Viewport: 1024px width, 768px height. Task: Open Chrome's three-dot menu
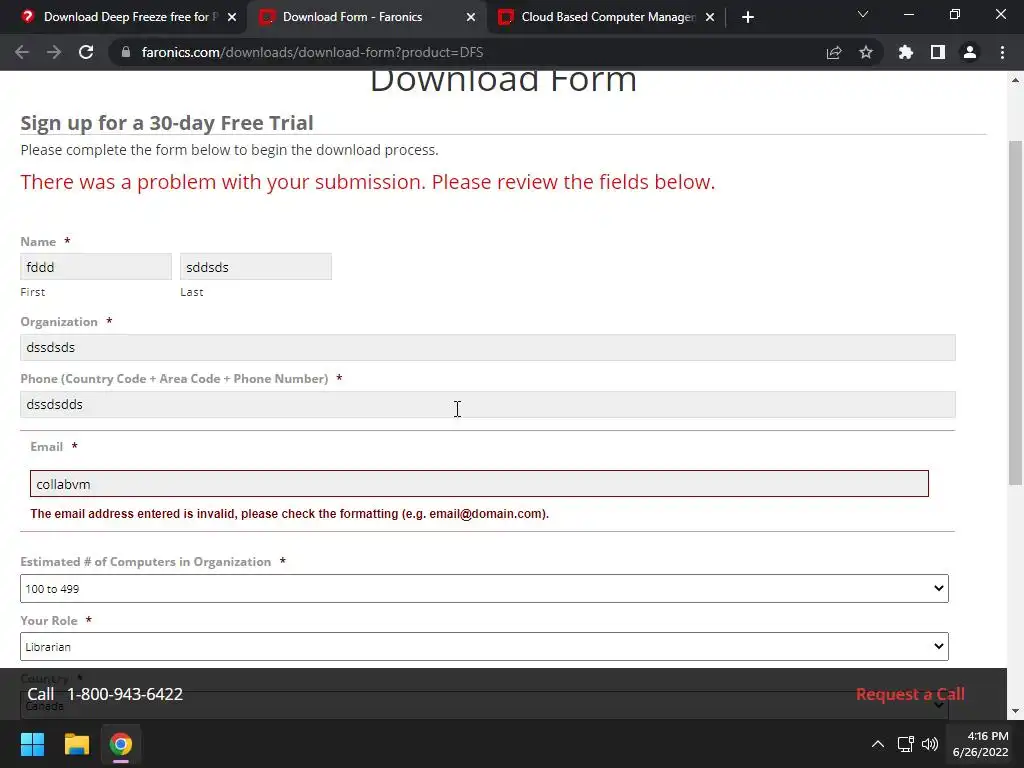coord(1002,52)
